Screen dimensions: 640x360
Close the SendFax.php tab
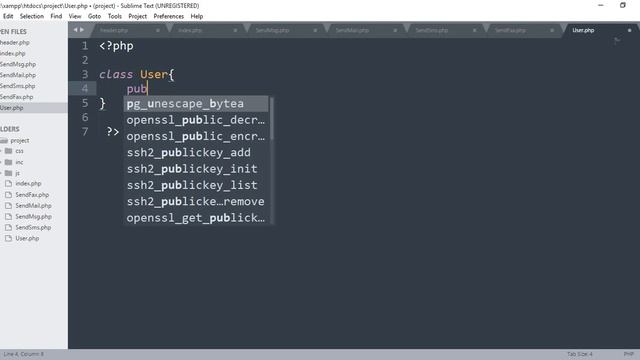click(x=552, y=30)
